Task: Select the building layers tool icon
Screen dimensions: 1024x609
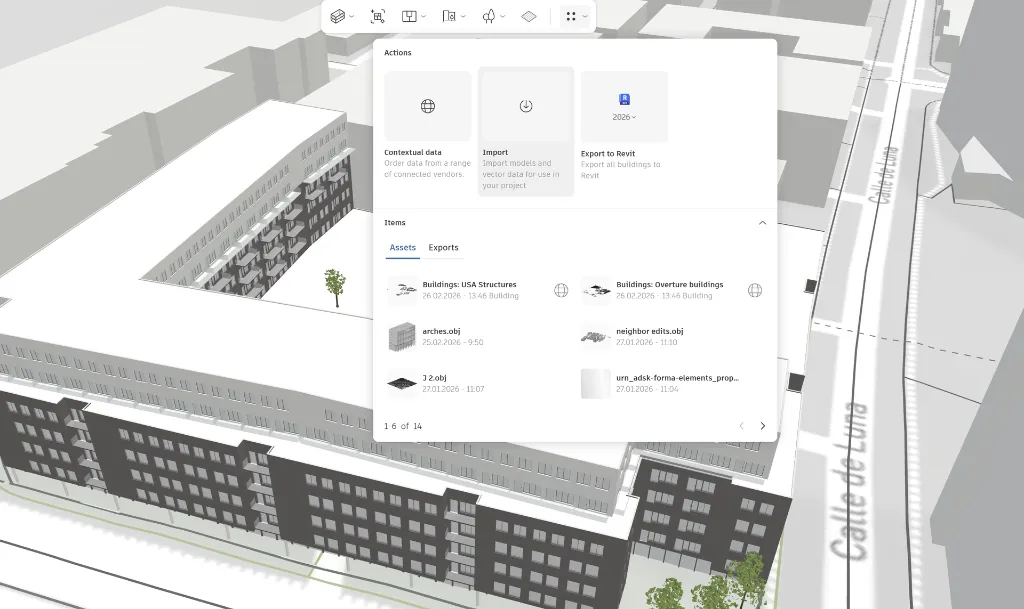Action: [337, 16]
